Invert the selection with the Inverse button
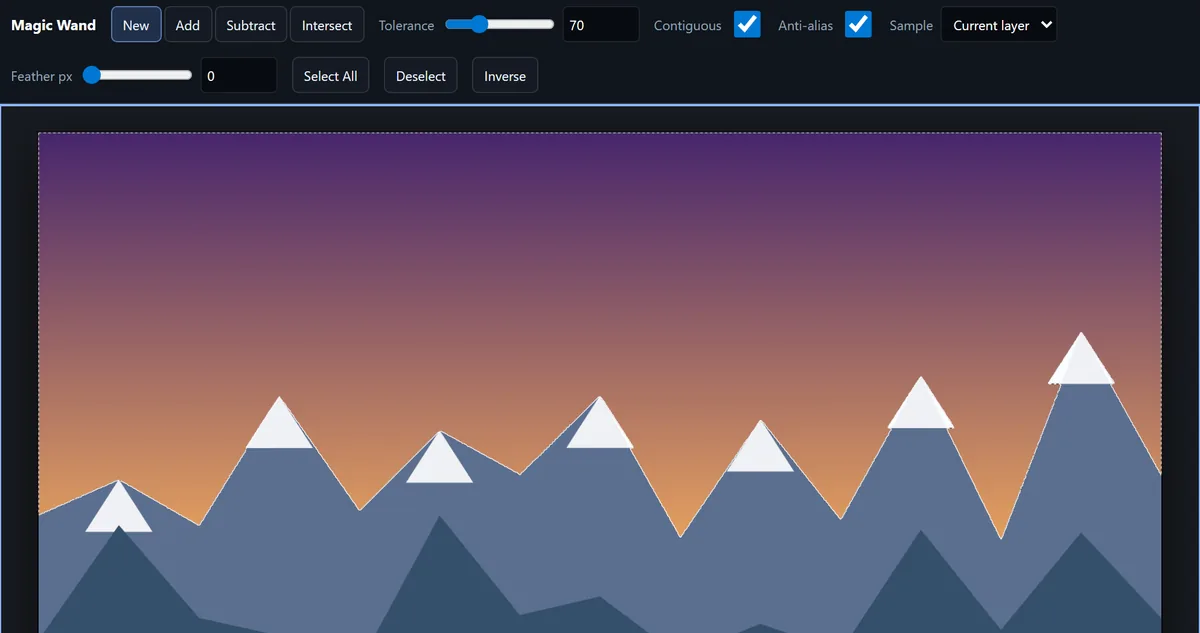 (x=505, y=75)
